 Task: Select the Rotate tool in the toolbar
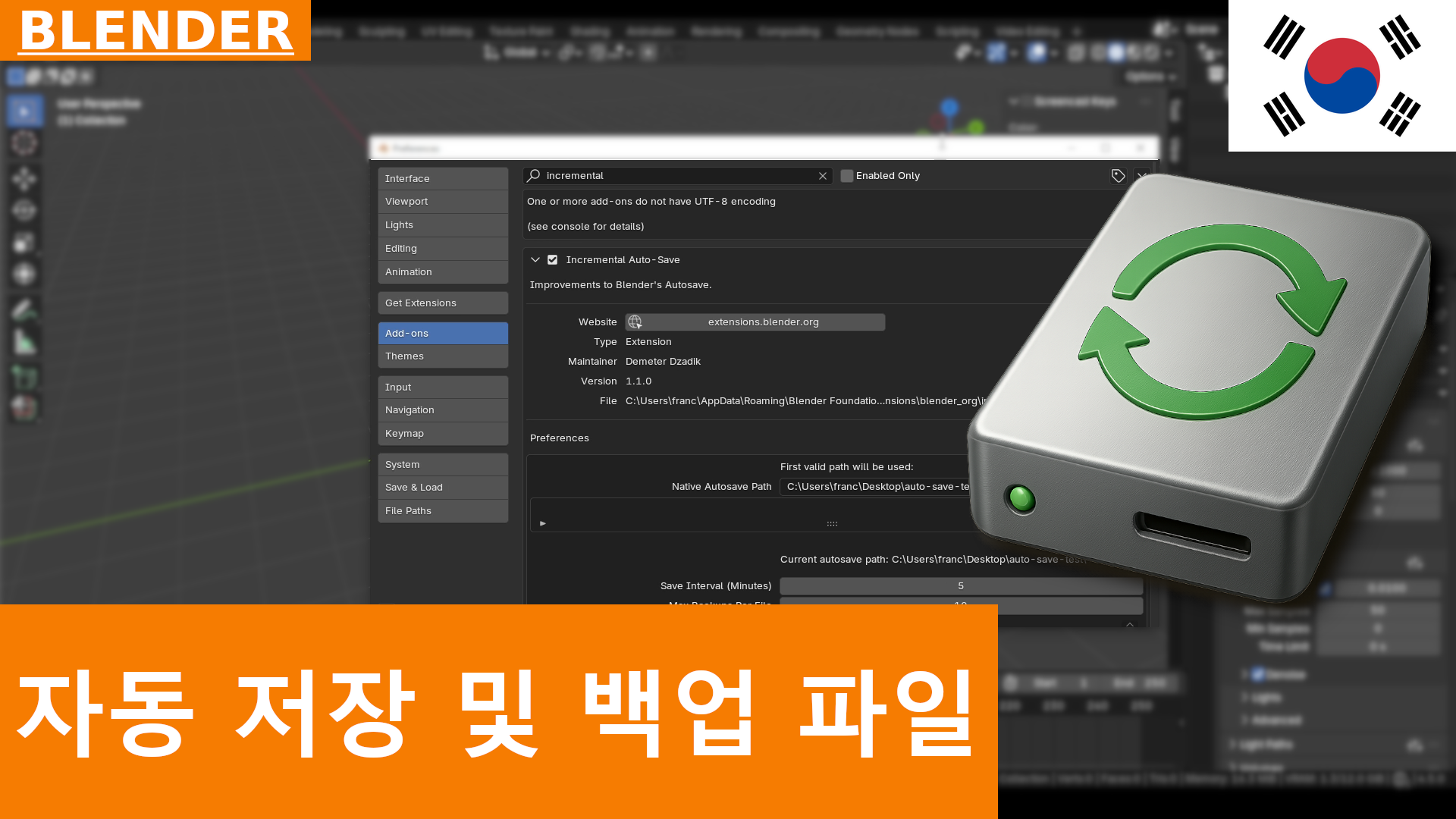(x=24, y=211)
